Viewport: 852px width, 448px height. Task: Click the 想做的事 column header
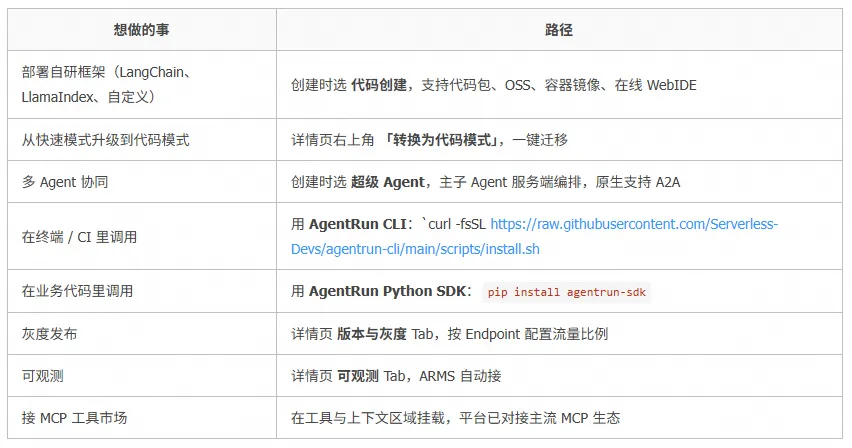click(142, 30)
